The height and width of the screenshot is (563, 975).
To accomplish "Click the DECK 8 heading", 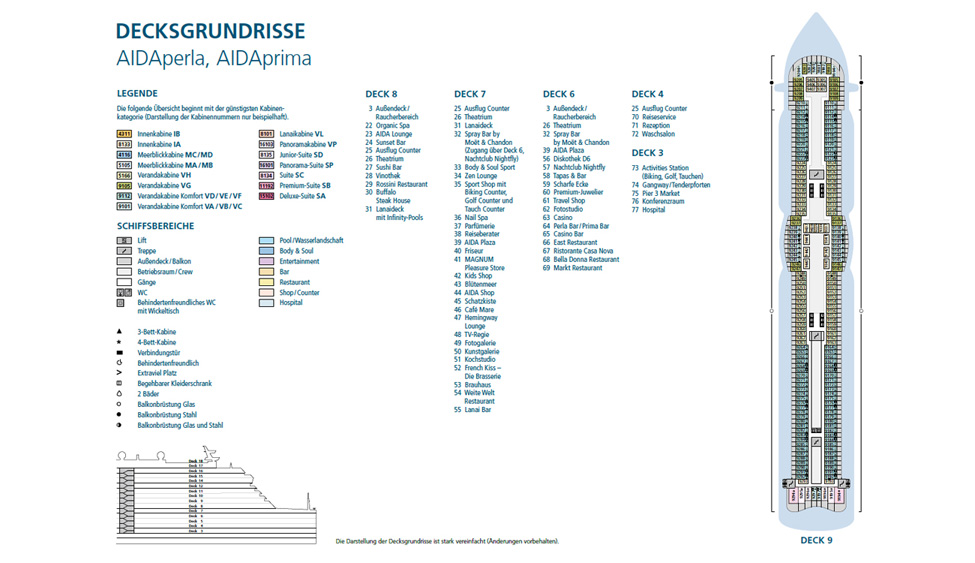I will [x=381, y=95].
